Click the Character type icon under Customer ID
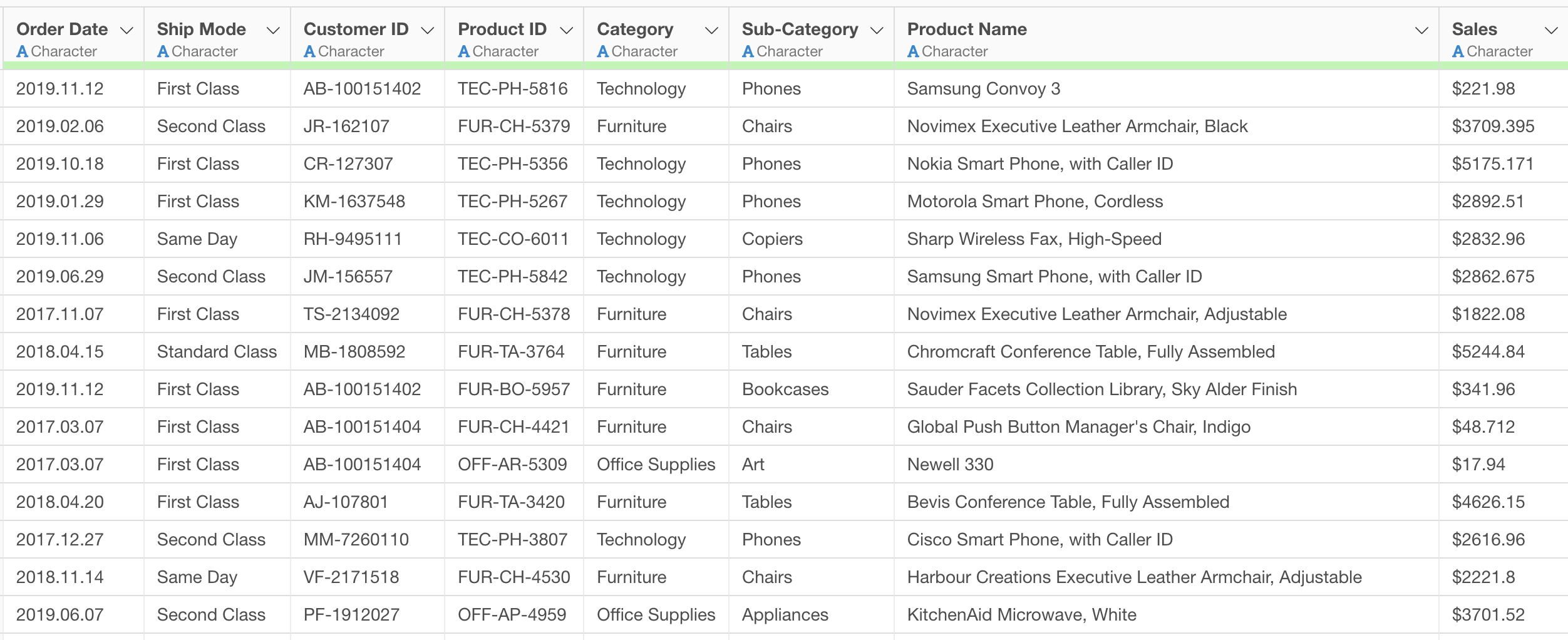Image resolution: width=1568 pixels, height=640 pixels. (x=309, y=52)
